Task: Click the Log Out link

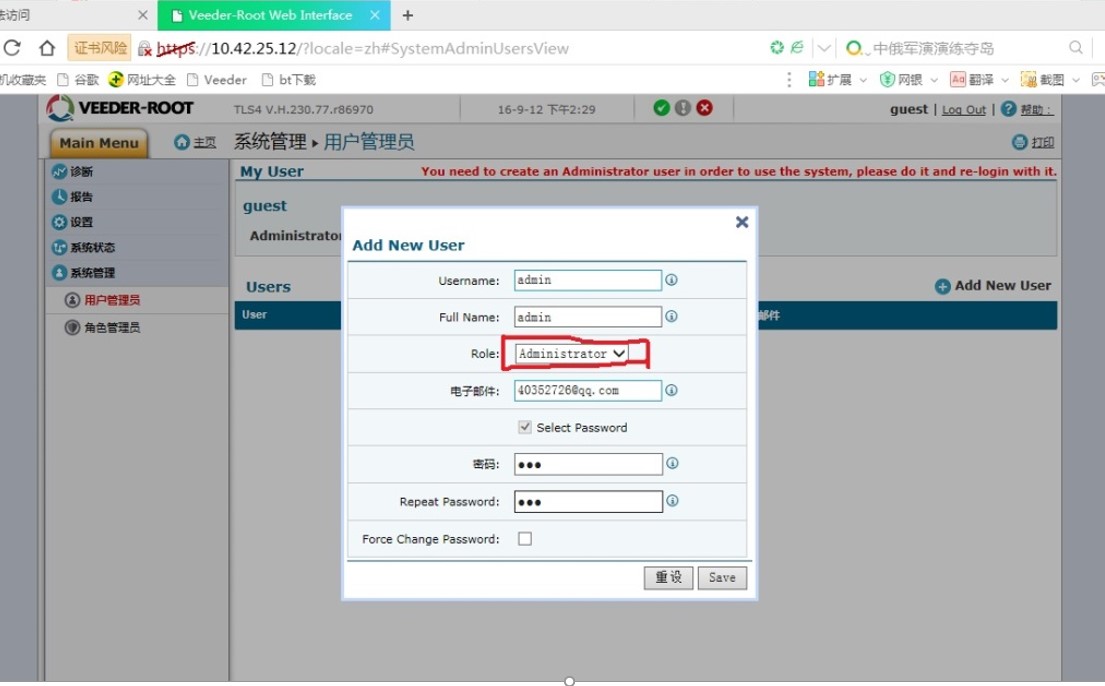Action: pos(963,110)
